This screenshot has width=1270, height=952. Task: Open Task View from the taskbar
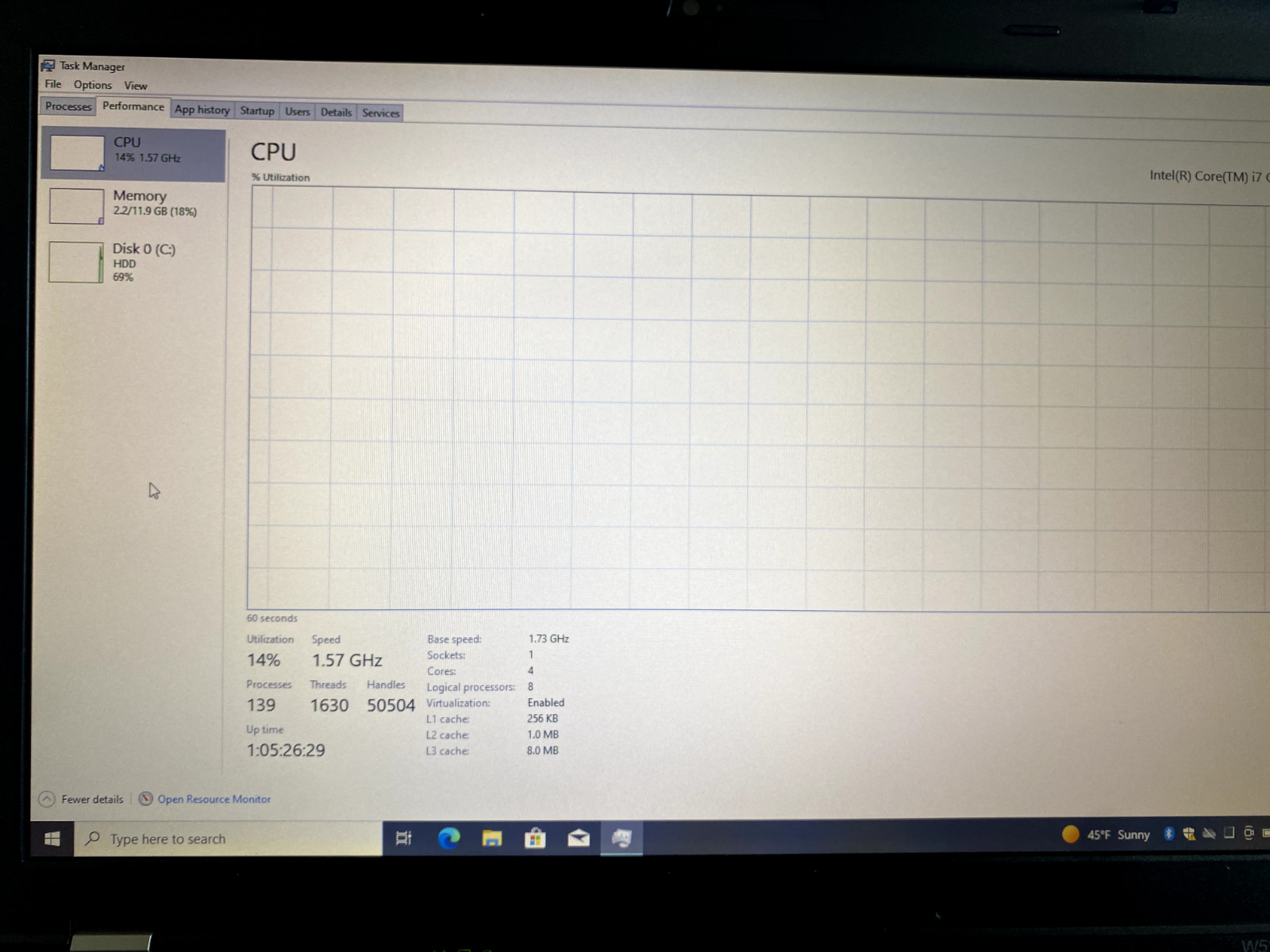404,838
